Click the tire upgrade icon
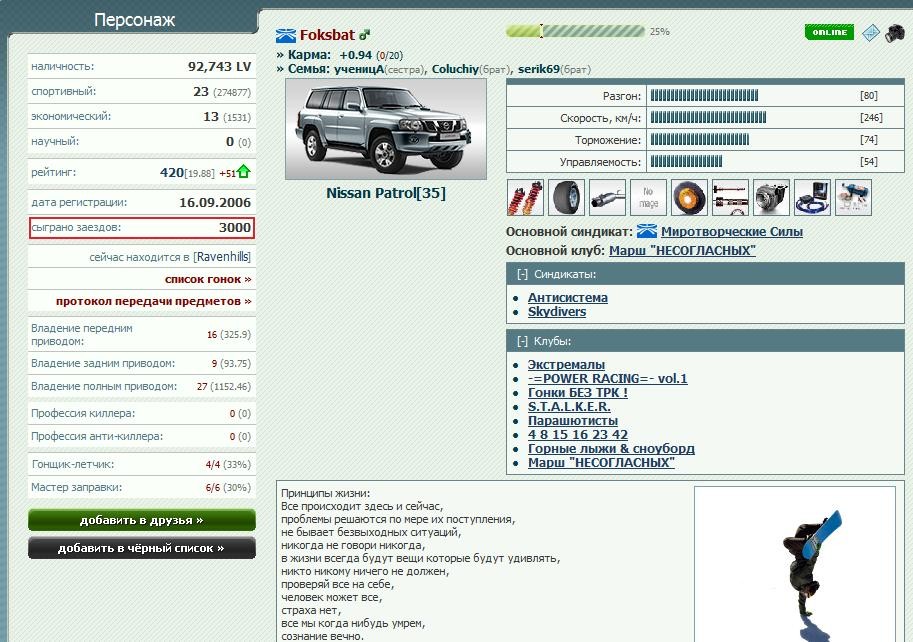The image size is (913, 642). point(567,198)
